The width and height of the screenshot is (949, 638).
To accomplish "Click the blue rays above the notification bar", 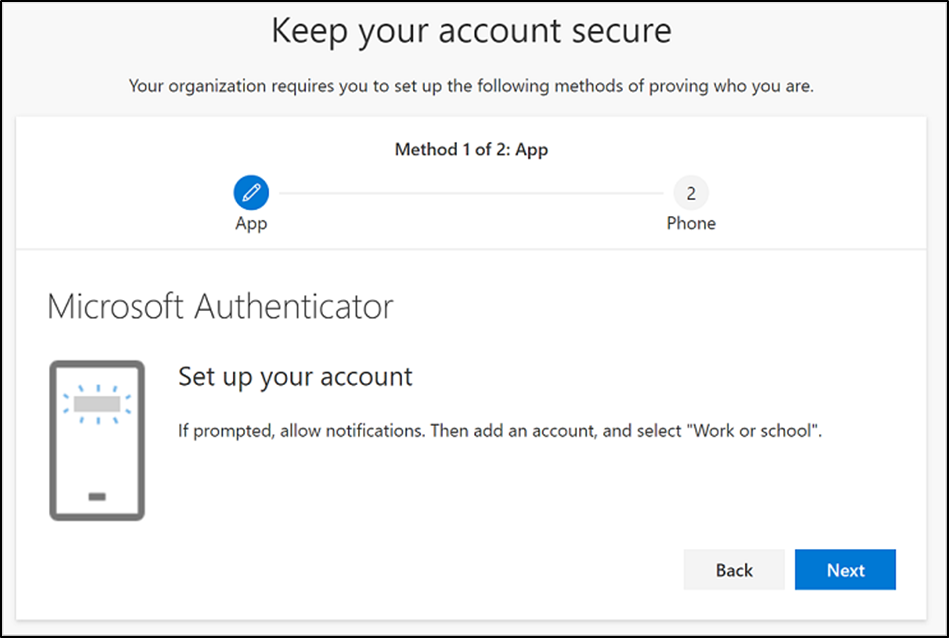I will (x=97, y=387).
